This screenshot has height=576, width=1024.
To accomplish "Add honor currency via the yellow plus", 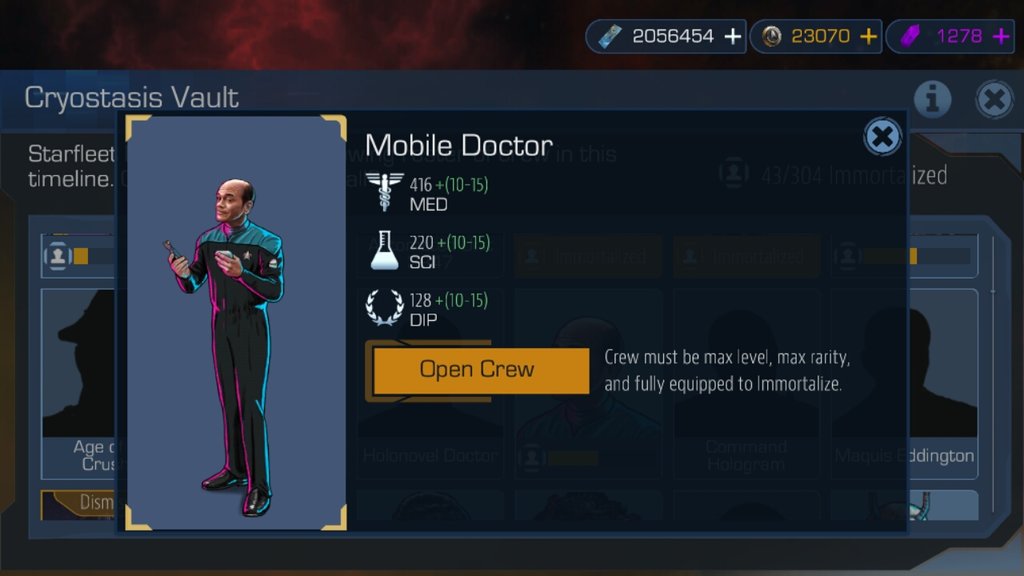I will click(x=868, y=37).
